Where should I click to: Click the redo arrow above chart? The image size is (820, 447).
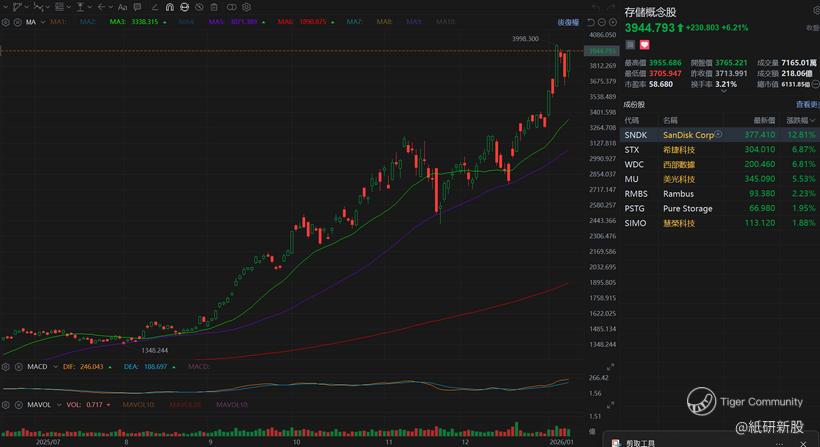point(611,7)
